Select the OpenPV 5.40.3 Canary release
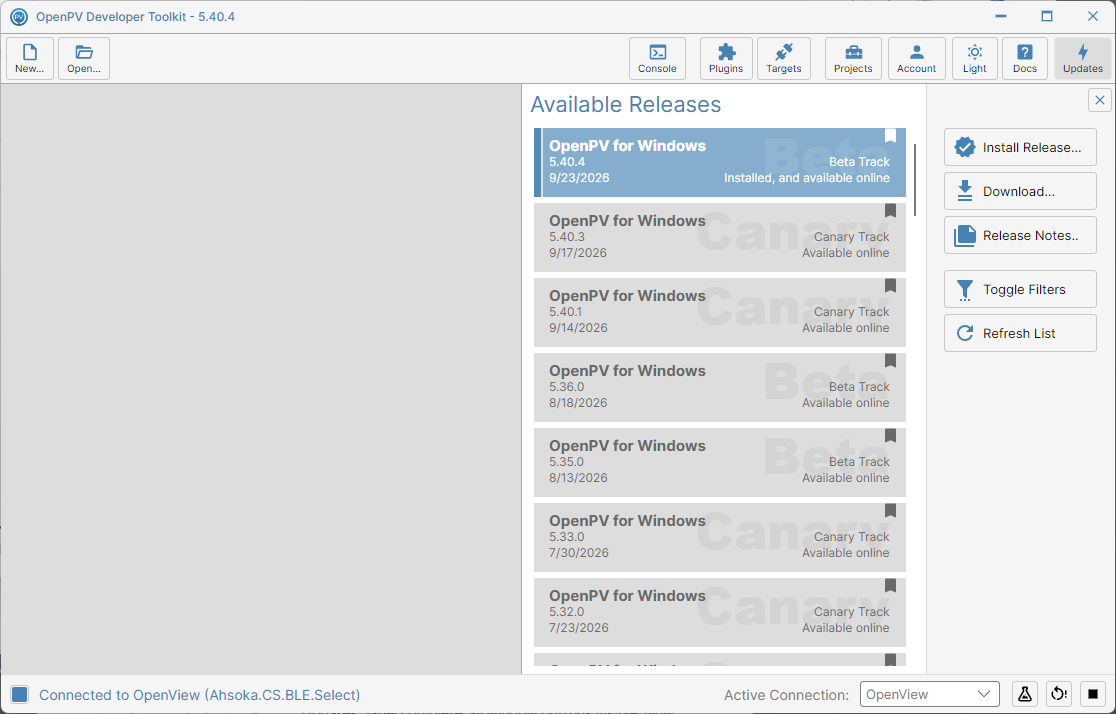Screen dimensions: 1116x714 click(x=720, y=237)
